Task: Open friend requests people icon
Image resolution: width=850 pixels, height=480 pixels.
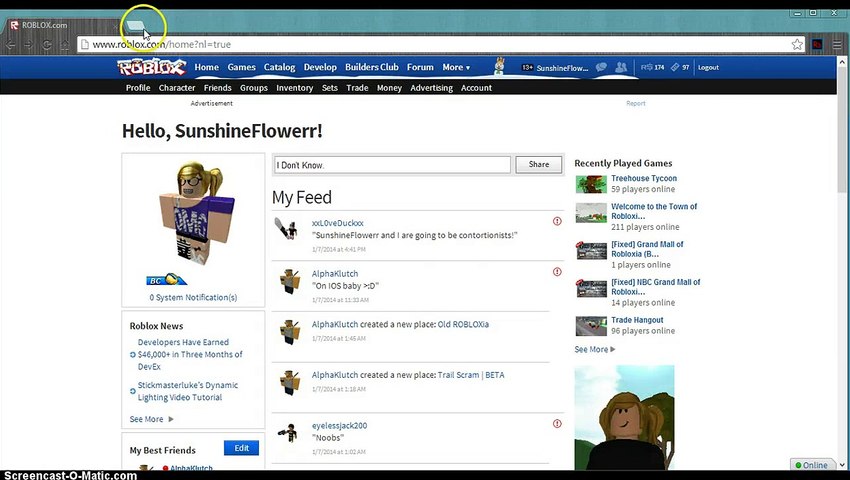Action: (621, 67)
